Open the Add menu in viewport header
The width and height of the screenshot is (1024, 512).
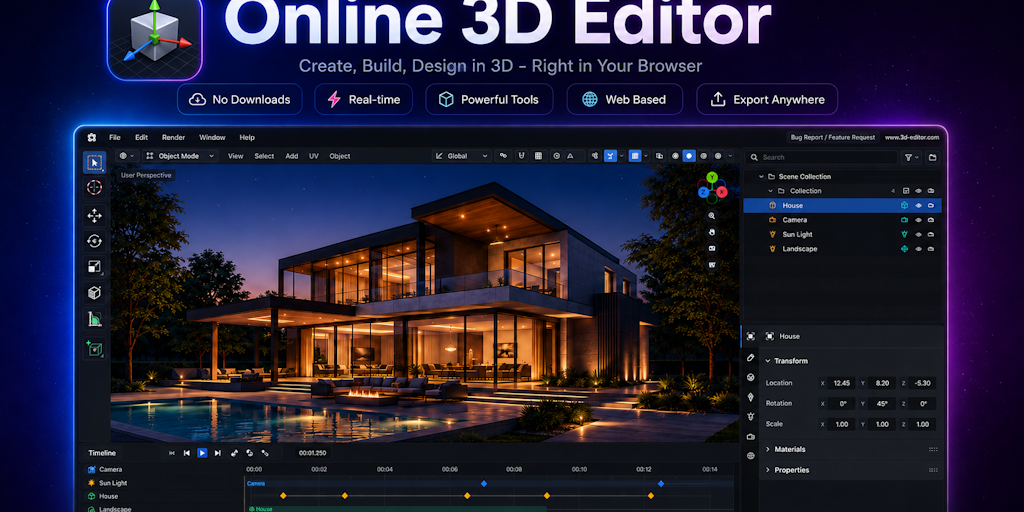(292, 156)
